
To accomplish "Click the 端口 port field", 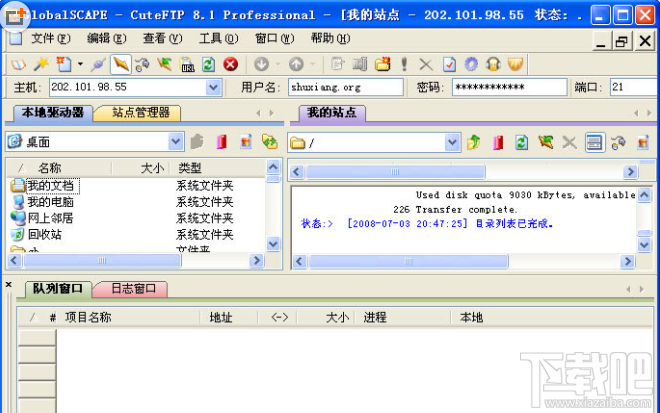I will coord(634,87).
